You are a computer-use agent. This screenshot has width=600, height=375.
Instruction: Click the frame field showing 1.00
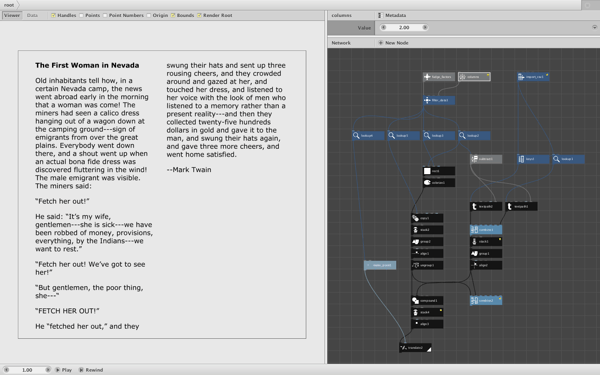point(27,370)
